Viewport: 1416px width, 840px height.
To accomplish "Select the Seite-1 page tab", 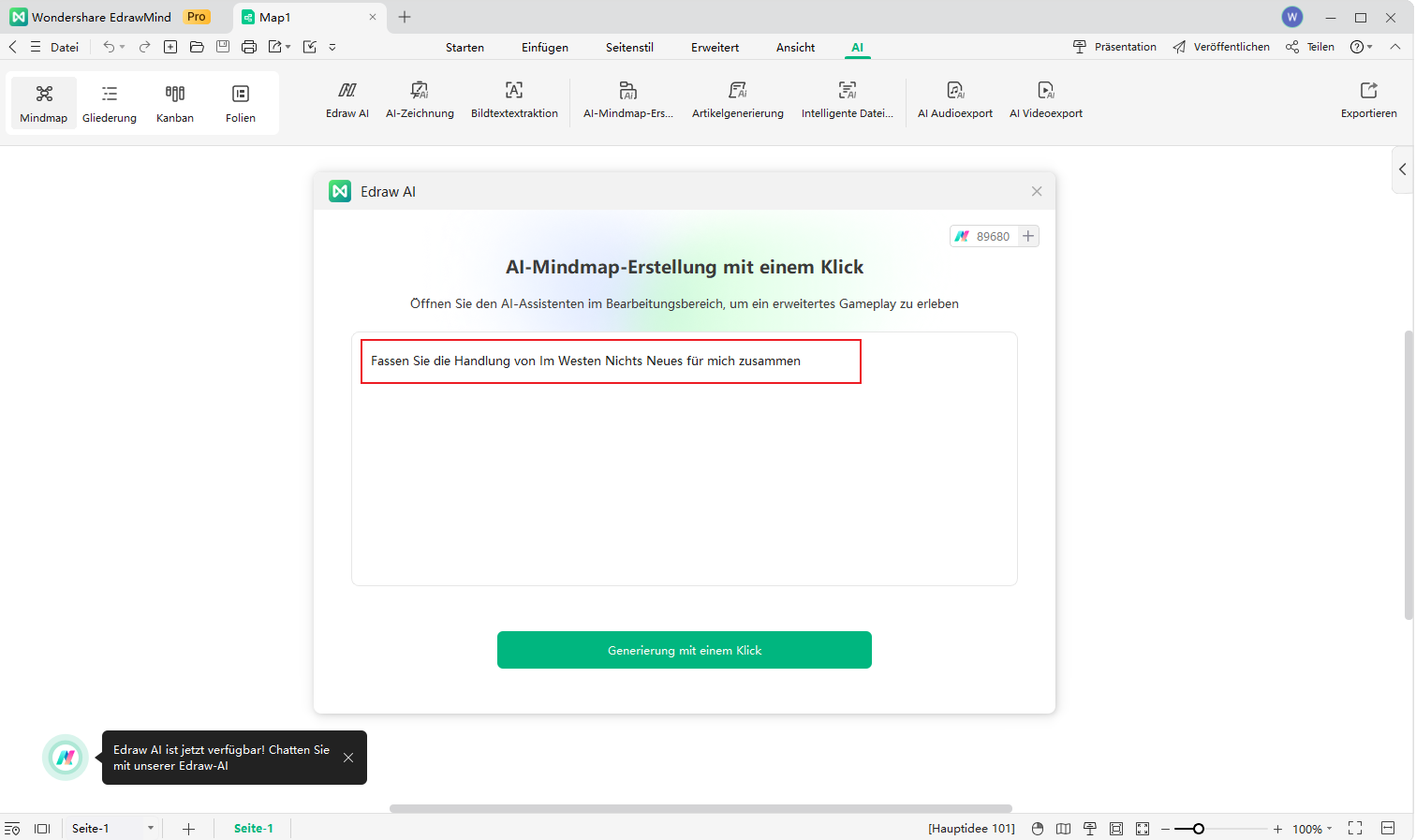I will click(254, 829).
